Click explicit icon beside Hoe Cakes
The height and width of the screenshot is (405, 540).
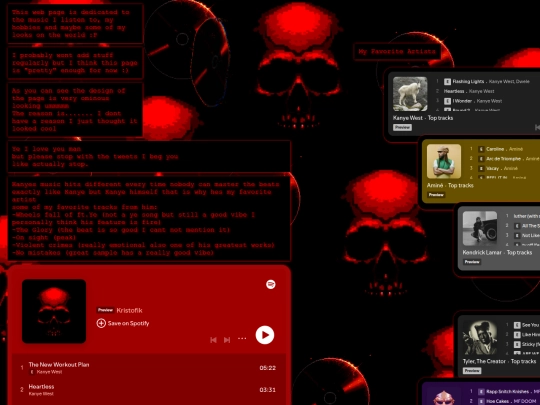coord(481,401)
